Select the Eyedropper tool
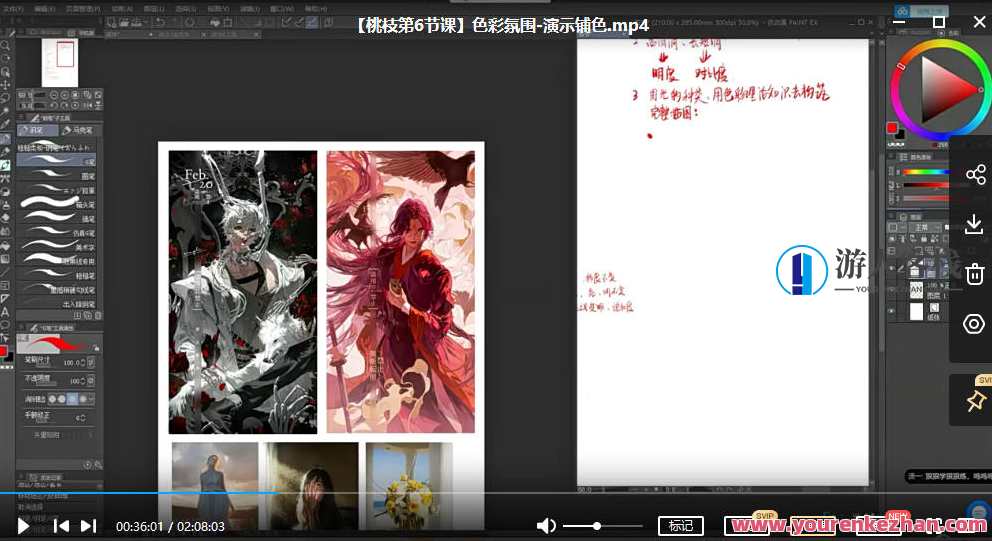Viewport: 992px width, 541px height. (5, 125)
